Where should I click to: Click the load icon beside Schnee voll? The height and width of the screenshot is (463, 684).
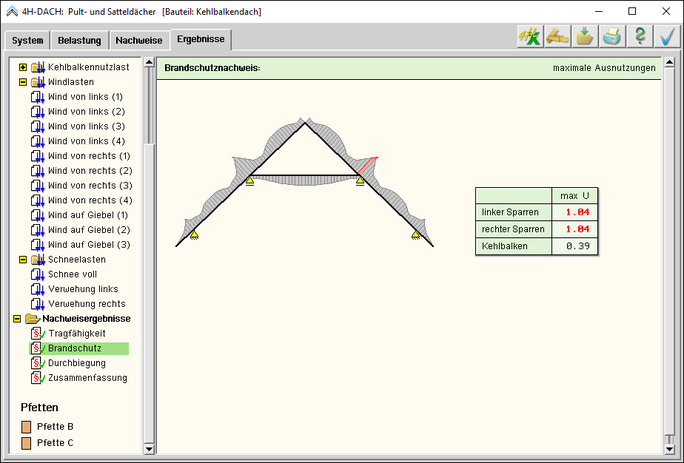(38, 274)
